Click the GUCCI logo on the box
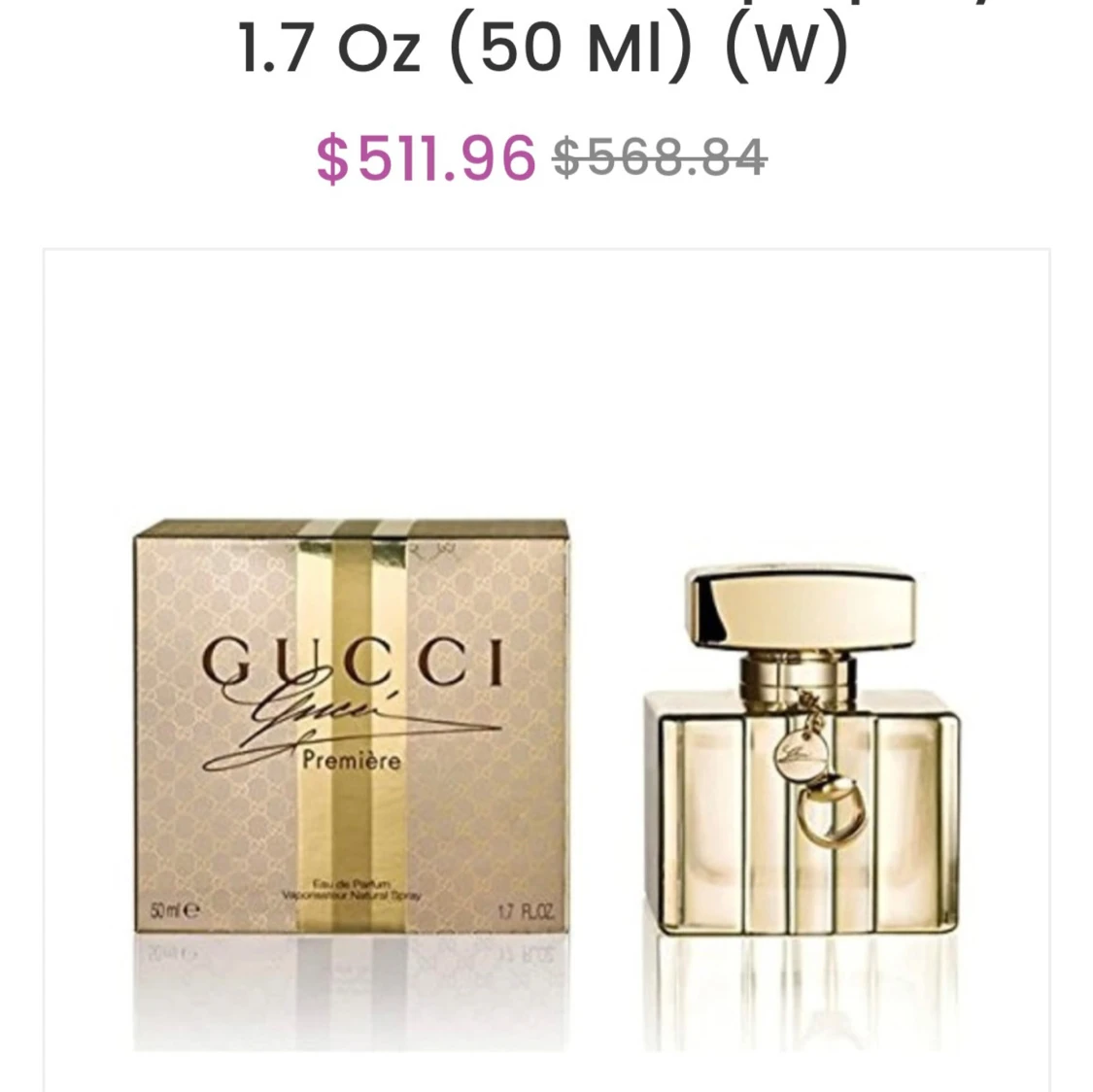Image resolution: width=1093 pixels, height=1092 pixels. 353,662
